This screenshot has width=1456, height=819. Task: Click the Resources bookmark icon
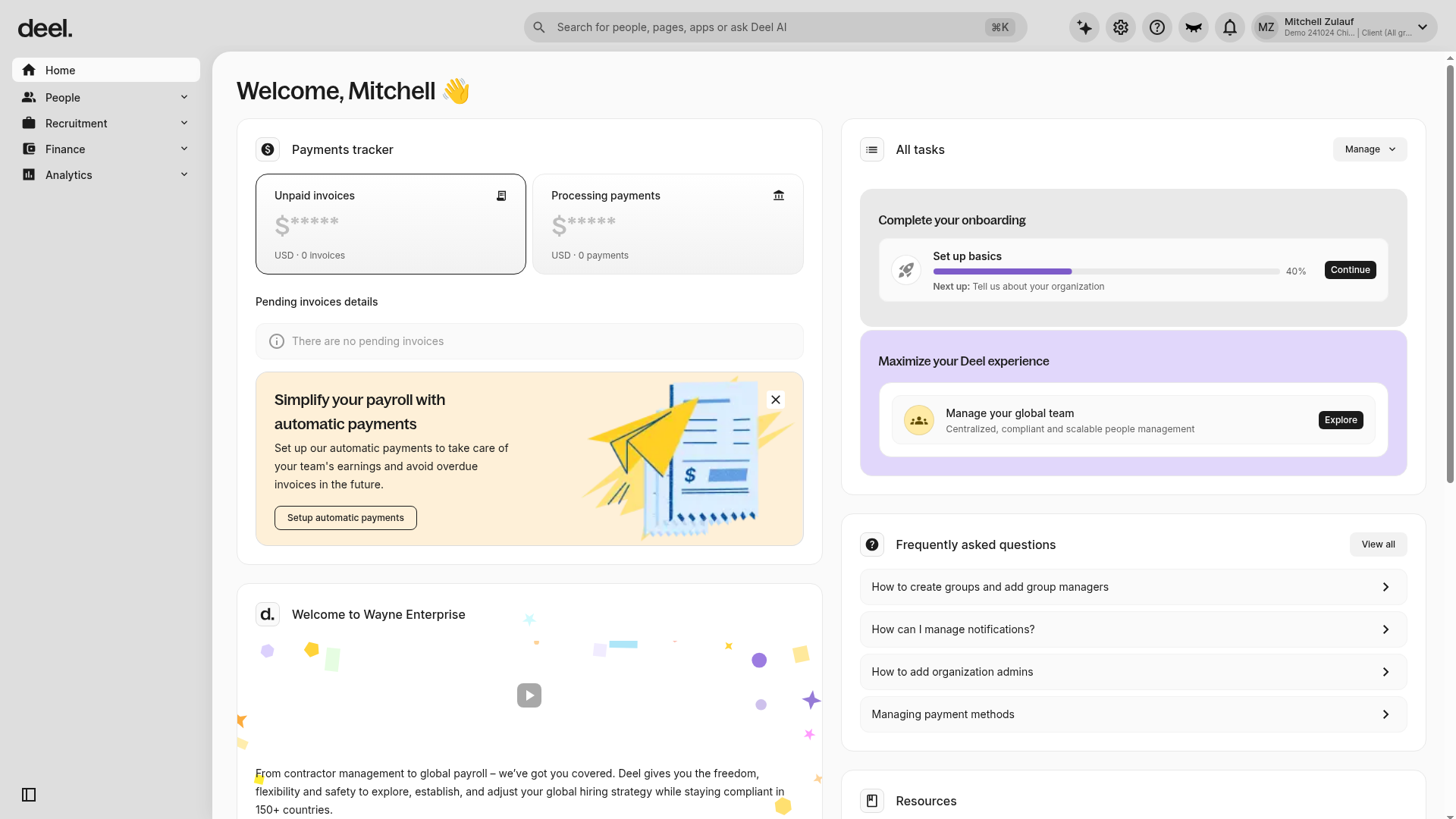[872, 801]
